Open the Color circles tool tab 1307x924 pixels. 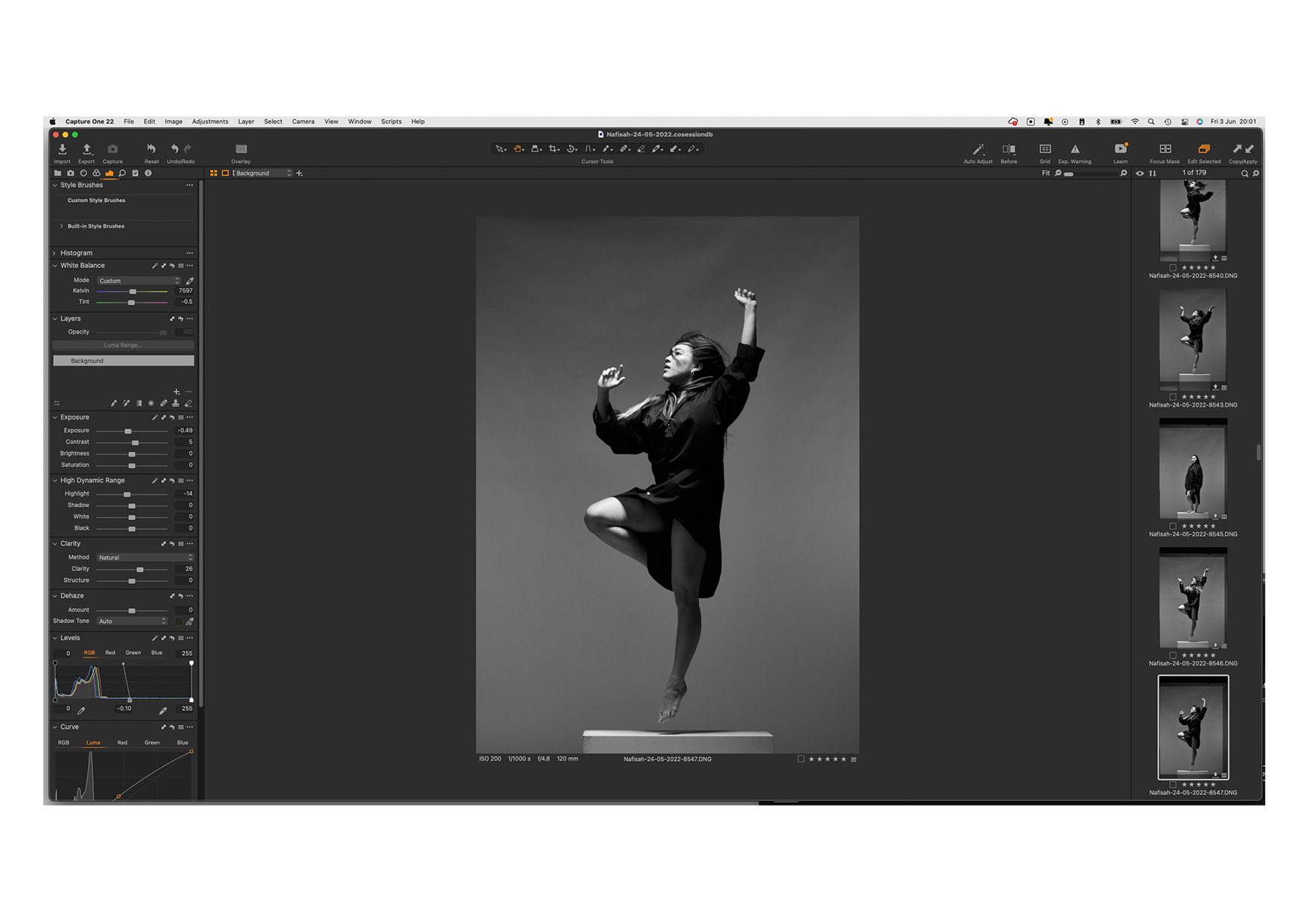(x=96, y=173)
